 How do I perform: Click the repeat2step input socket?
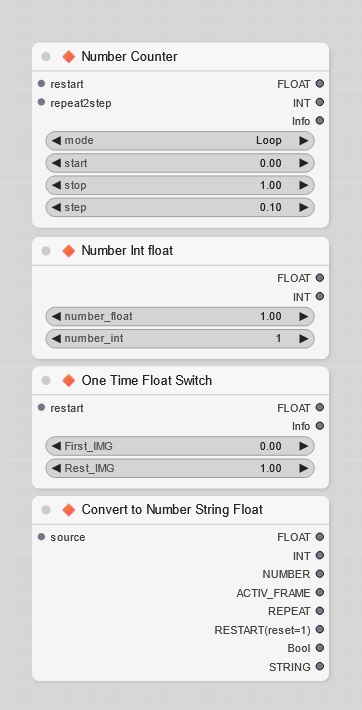tap(42, 102)
